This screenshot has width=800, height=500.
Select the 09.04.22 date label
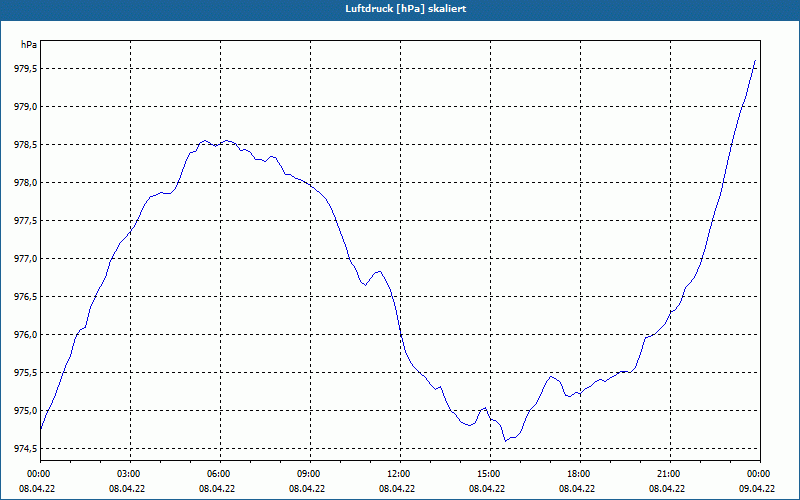pyautogui.click(x=757, y=489)
